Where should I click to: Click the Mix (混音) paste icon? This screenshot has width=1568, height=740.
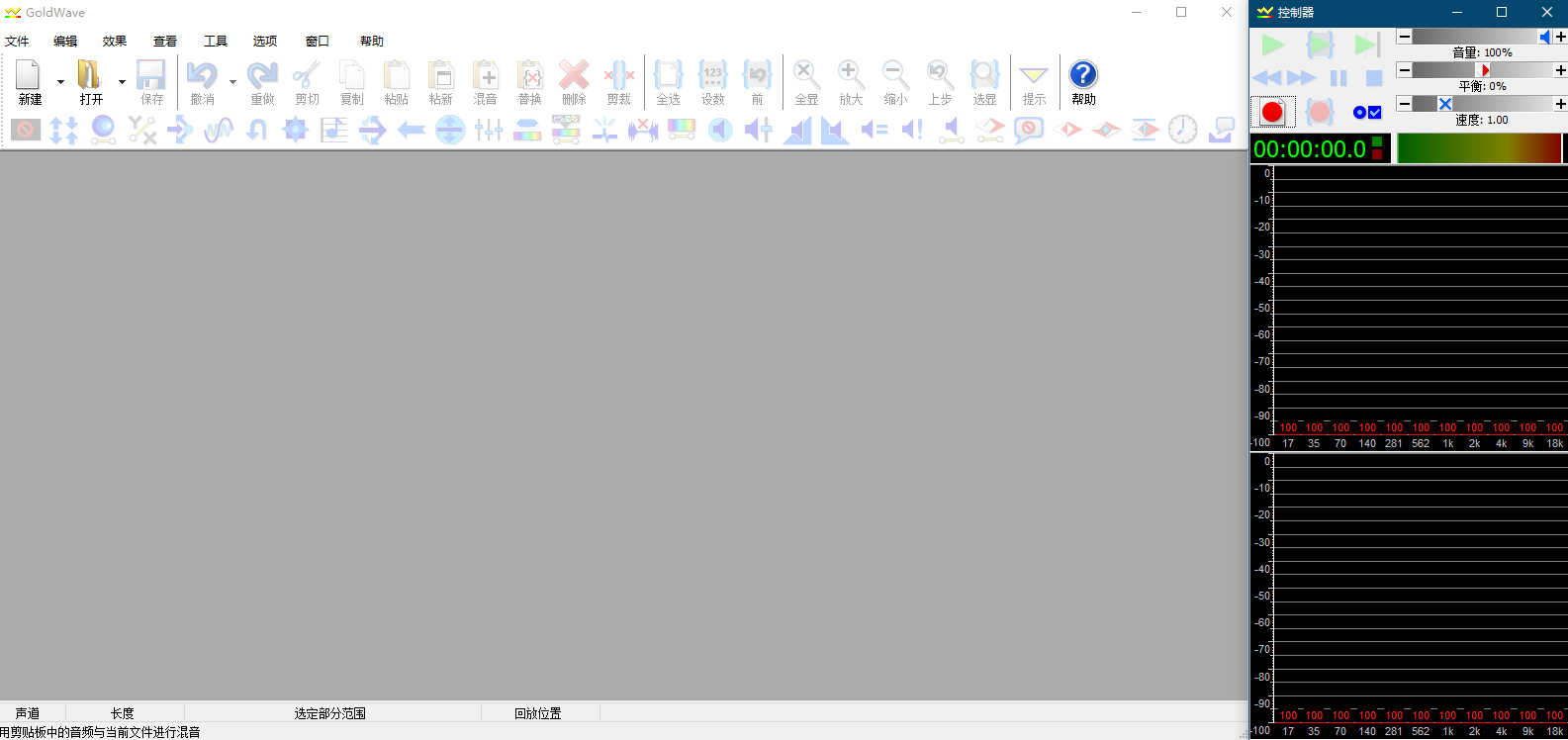pos(485,75)
